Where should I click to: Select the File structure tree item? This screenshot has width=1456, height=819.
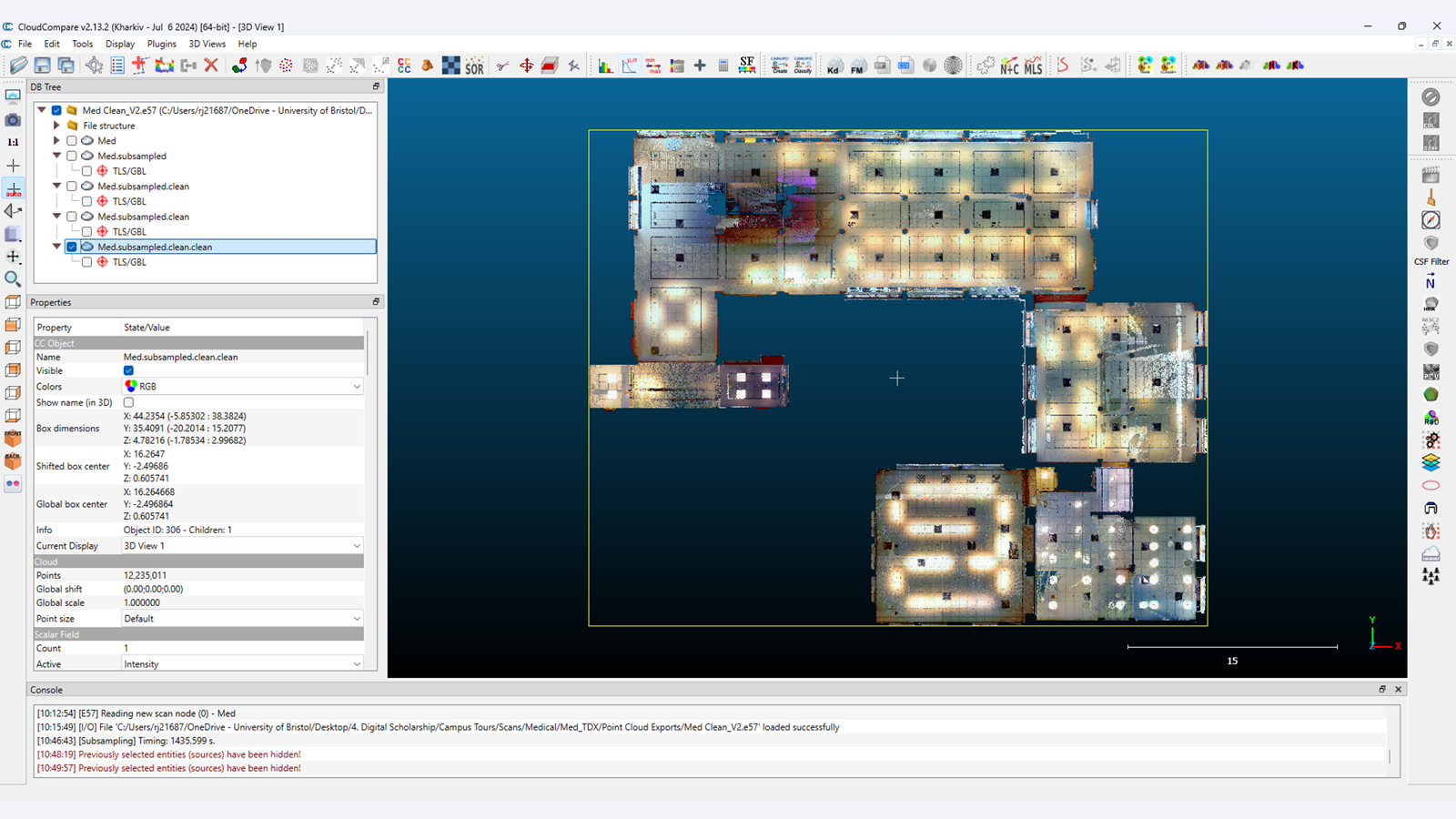pyautogui.click(x=109, y=126)
